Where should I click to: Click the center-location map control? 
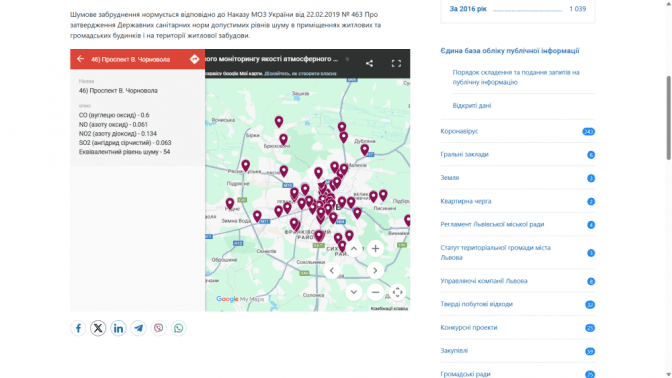(397, 292)
